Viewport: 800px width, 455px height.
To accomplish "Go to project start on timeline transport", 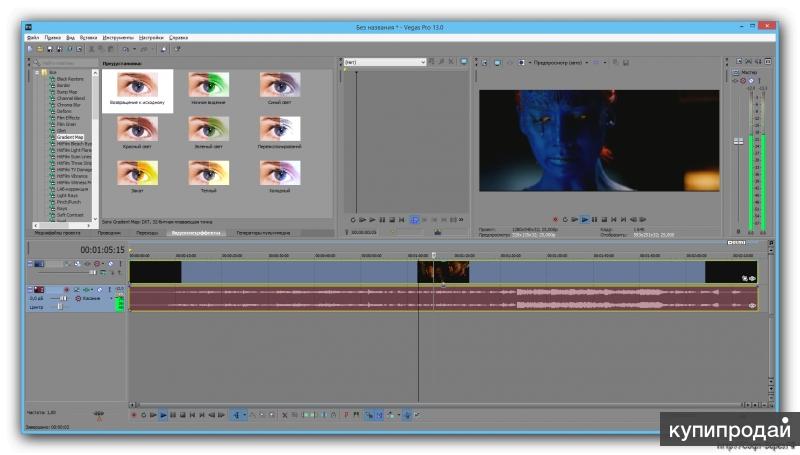I will click(x=192, y=415).
